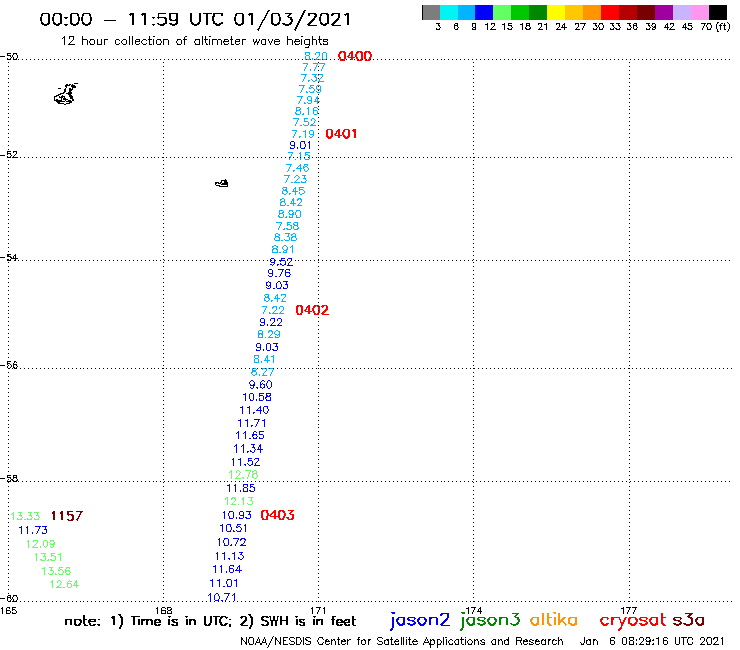Screen dimensions: 740x650
Task: Select the 0403 time stamp
Action: (278, 515)
